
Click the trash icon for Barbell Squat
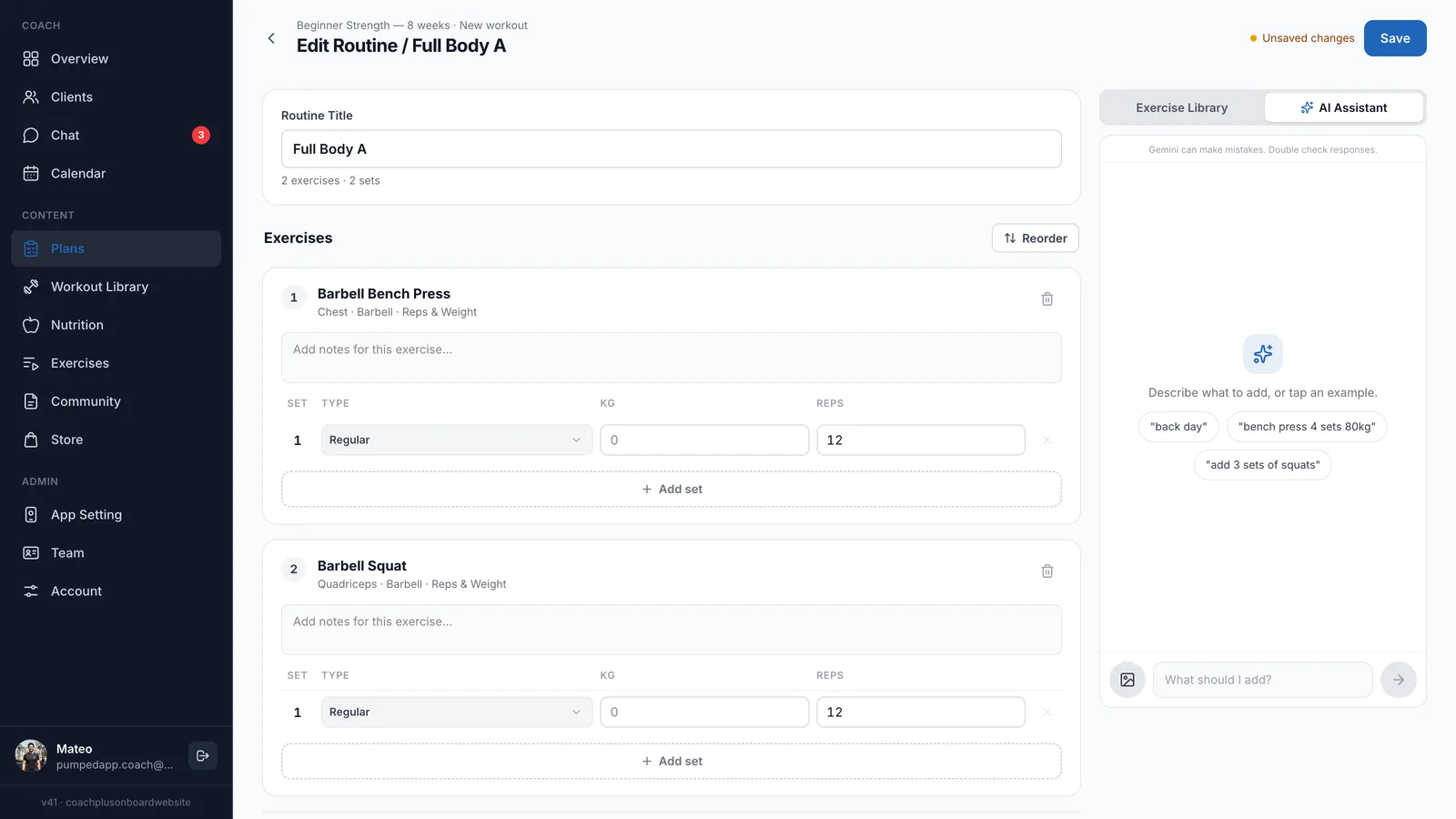coord(1047,571)
